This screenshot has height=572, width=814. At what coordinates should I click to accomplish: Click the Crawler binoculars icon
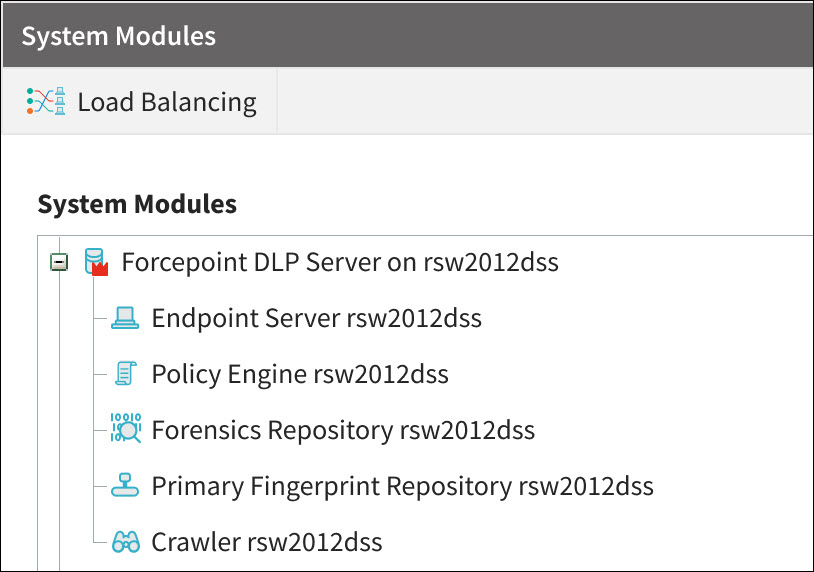[125, 543]
